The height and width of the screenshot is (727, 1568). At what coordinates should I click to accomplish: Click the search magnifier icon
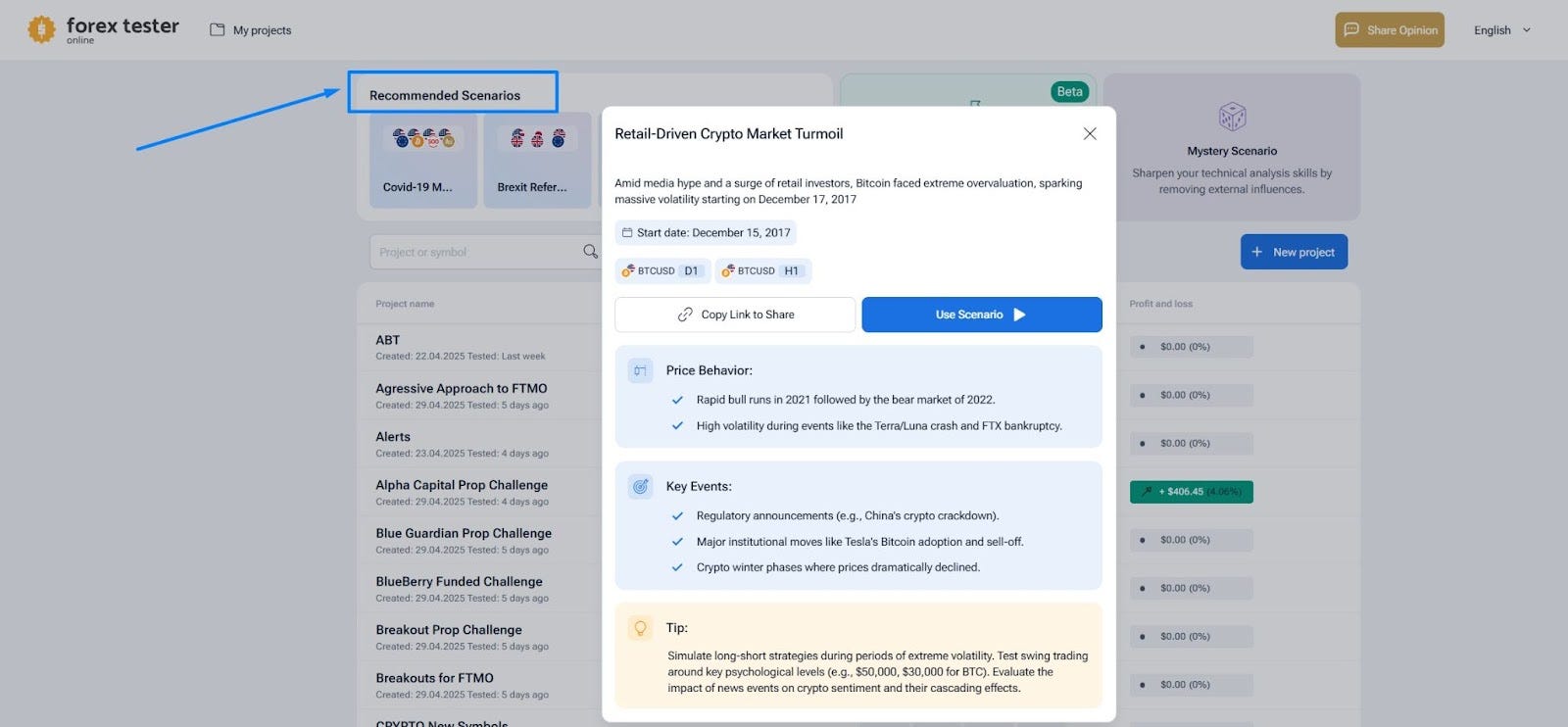click(590, 252)
